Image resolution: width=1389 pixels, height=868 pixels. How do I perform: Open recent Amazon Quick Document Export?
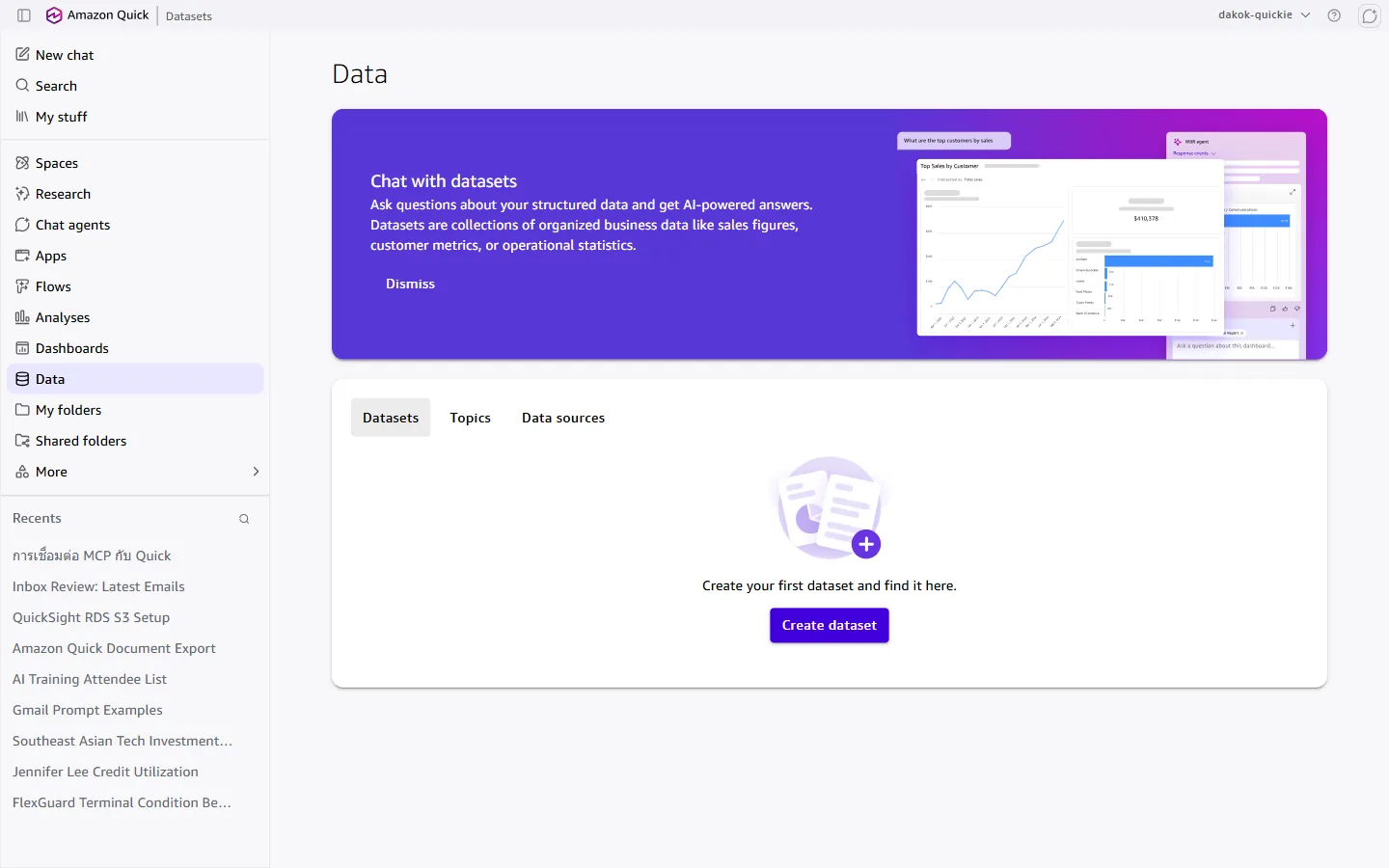(114, 648)
